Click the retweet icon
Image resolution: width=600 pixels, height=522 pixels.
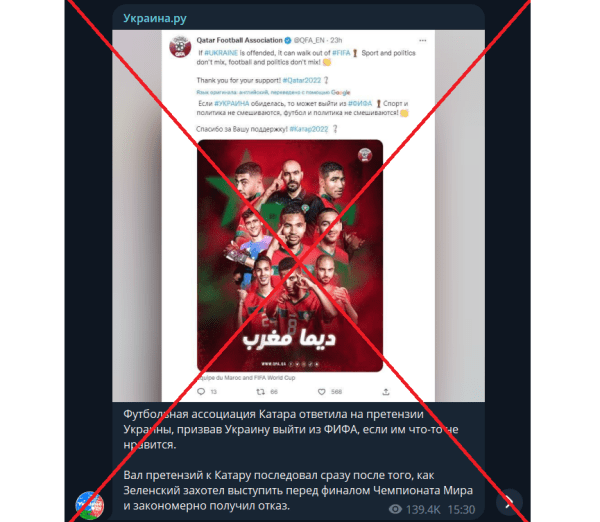[x=261, y=392]
